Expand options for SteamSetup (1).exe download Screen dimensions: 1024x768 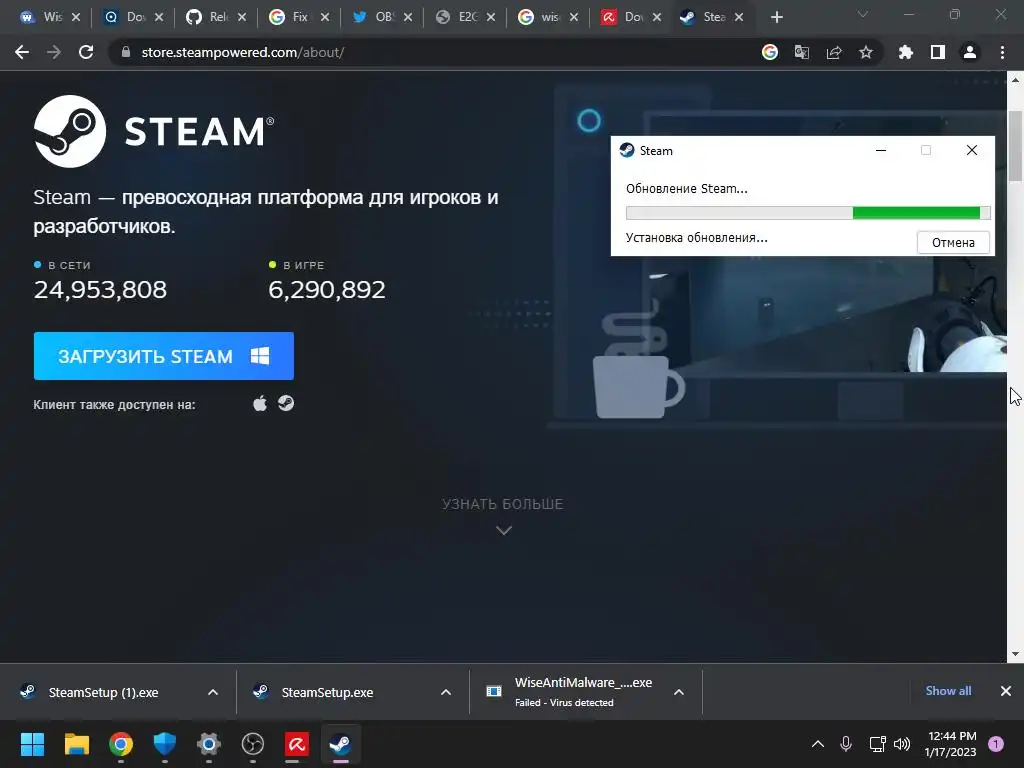(x=213, y=692)
